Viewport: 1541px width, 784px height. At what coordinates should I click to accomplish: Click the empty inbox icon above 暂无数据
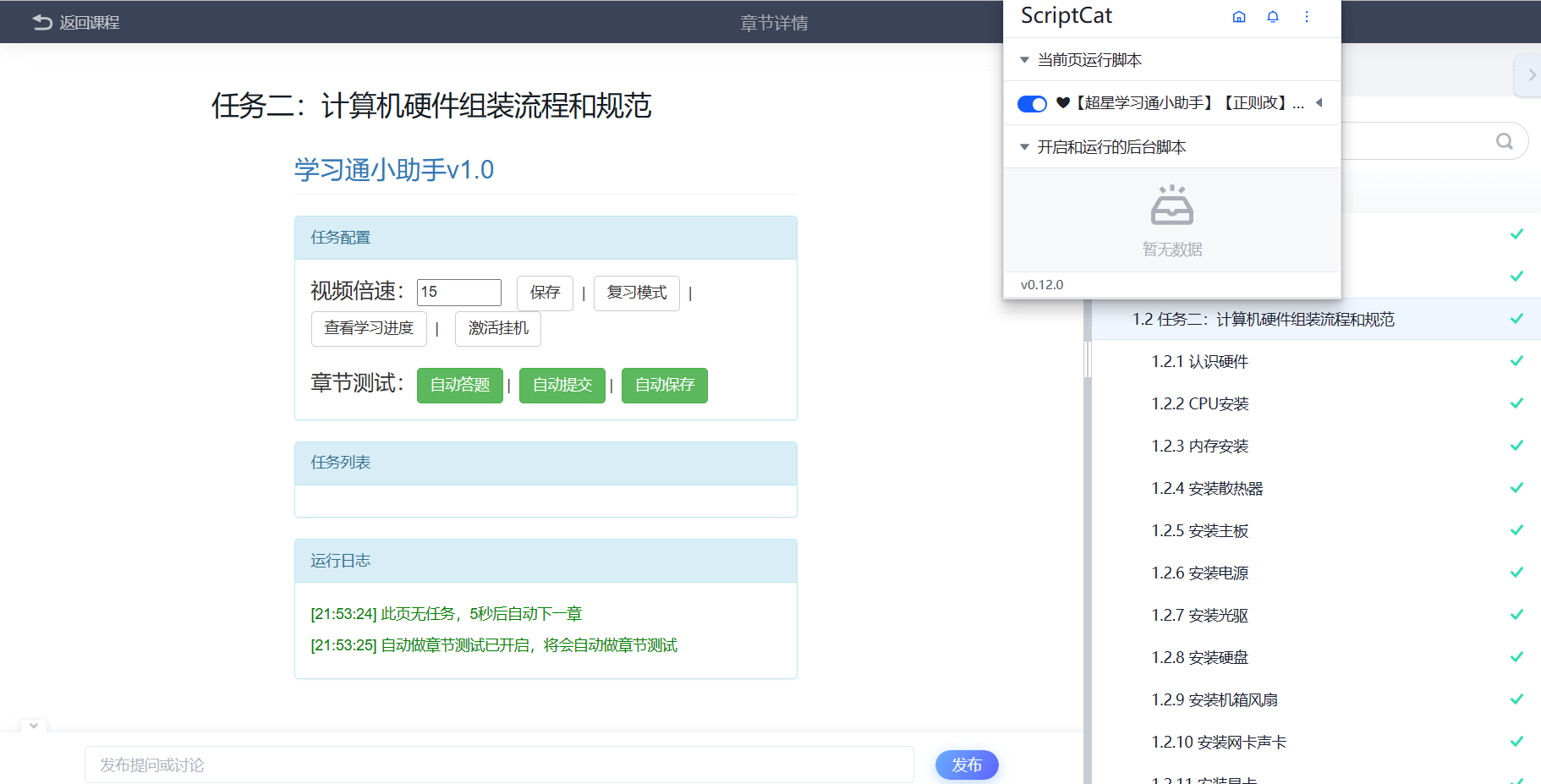(1172, 206)
